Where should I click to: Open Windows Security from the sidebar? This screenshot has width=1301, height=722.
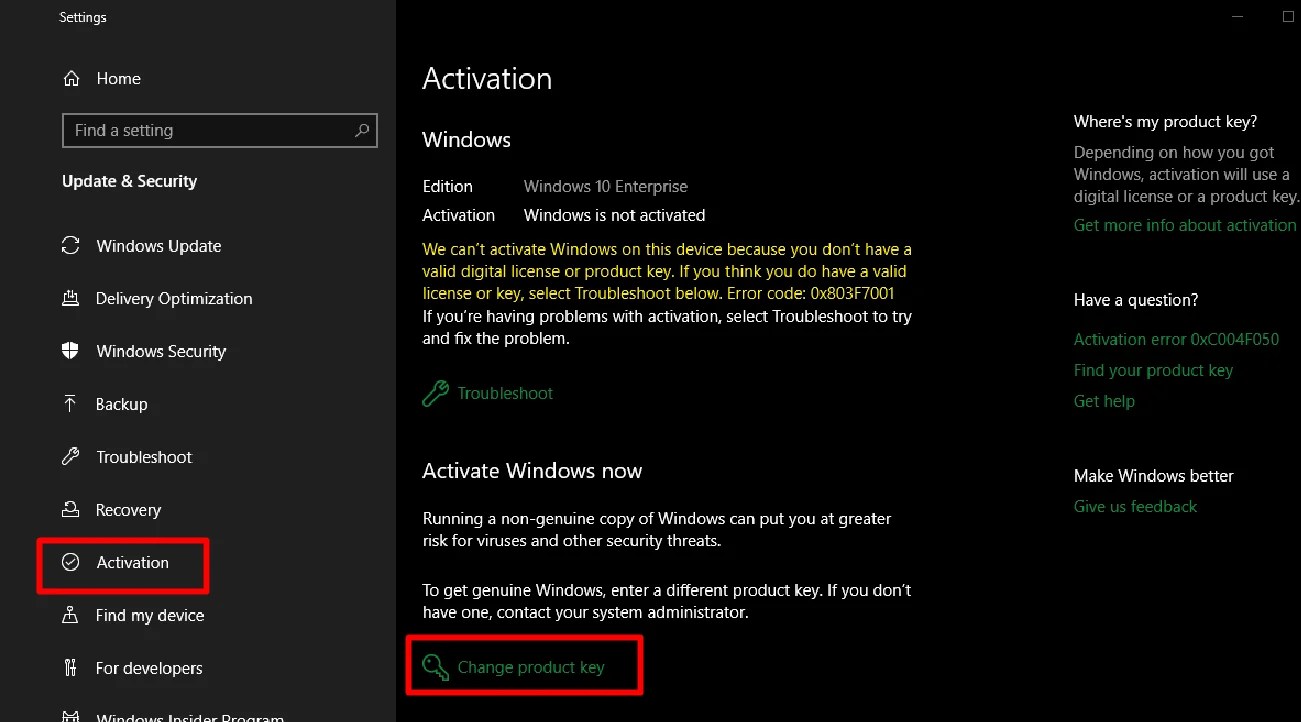click(70, 351)
